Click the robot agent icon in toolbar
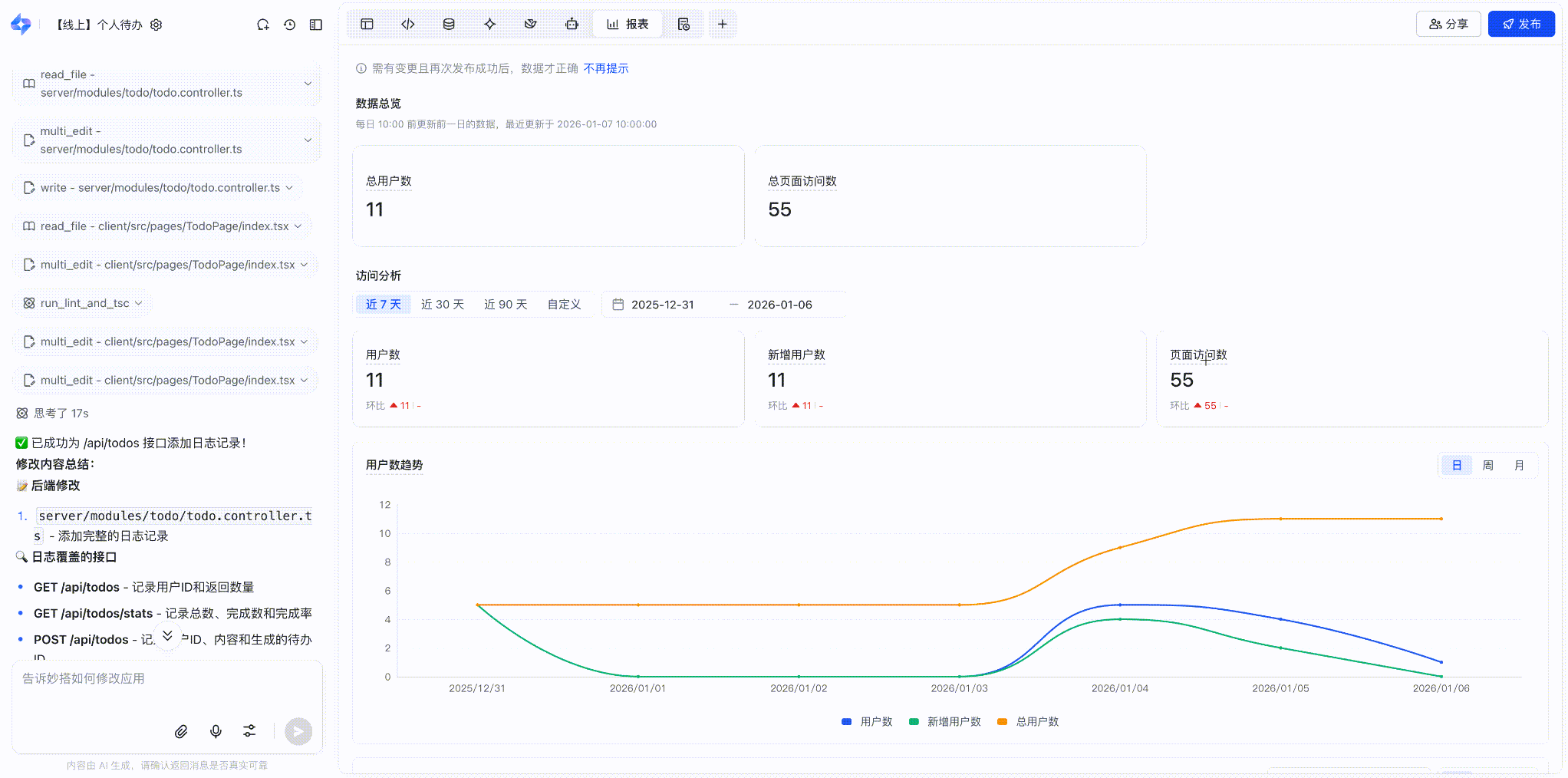This screenshot has height=778, width=1568. 572,25
